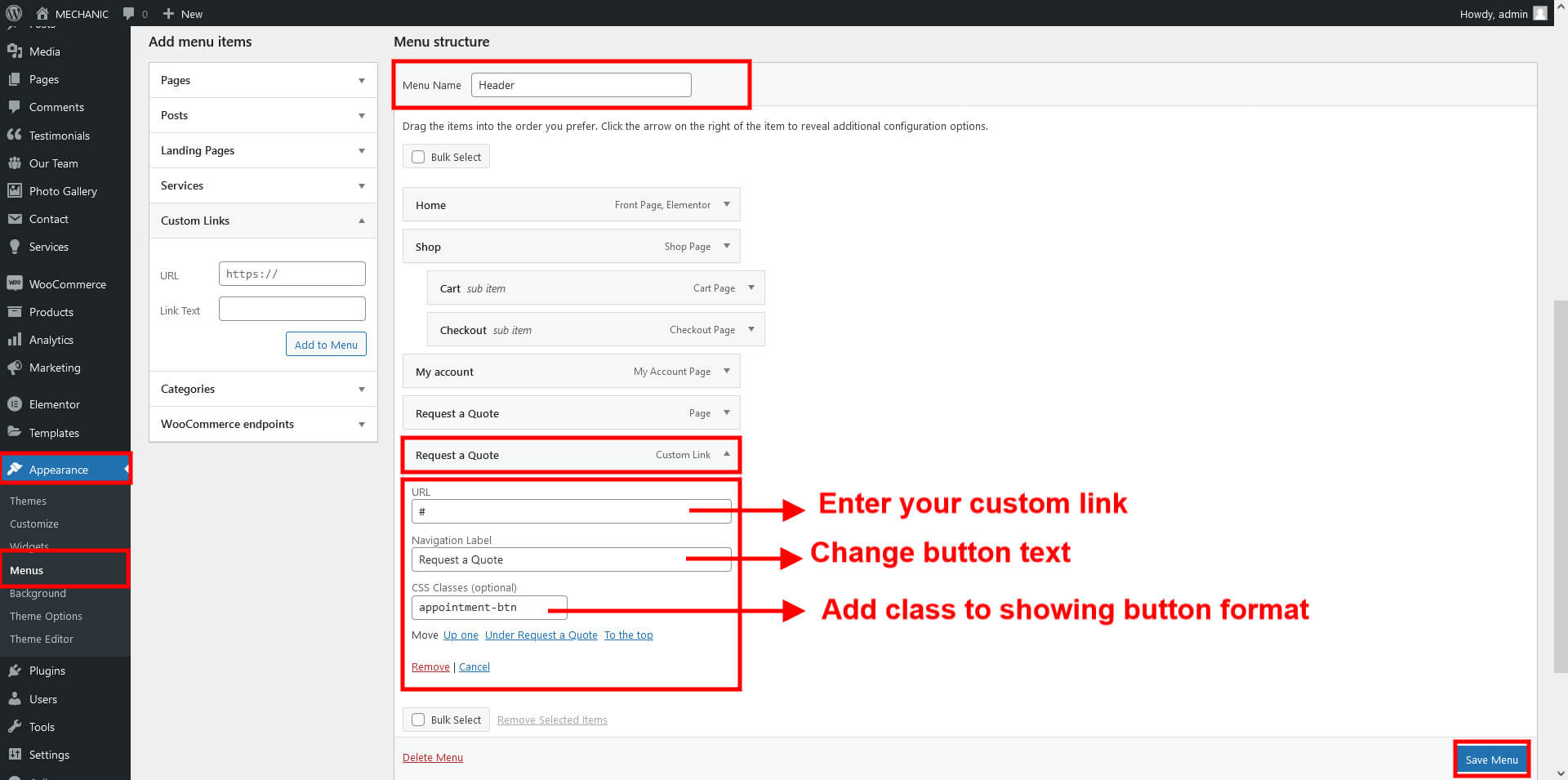This screenshot has height=780, width=1568.
Task: Collapse the Custom Links section
Action: coord(361,221)
